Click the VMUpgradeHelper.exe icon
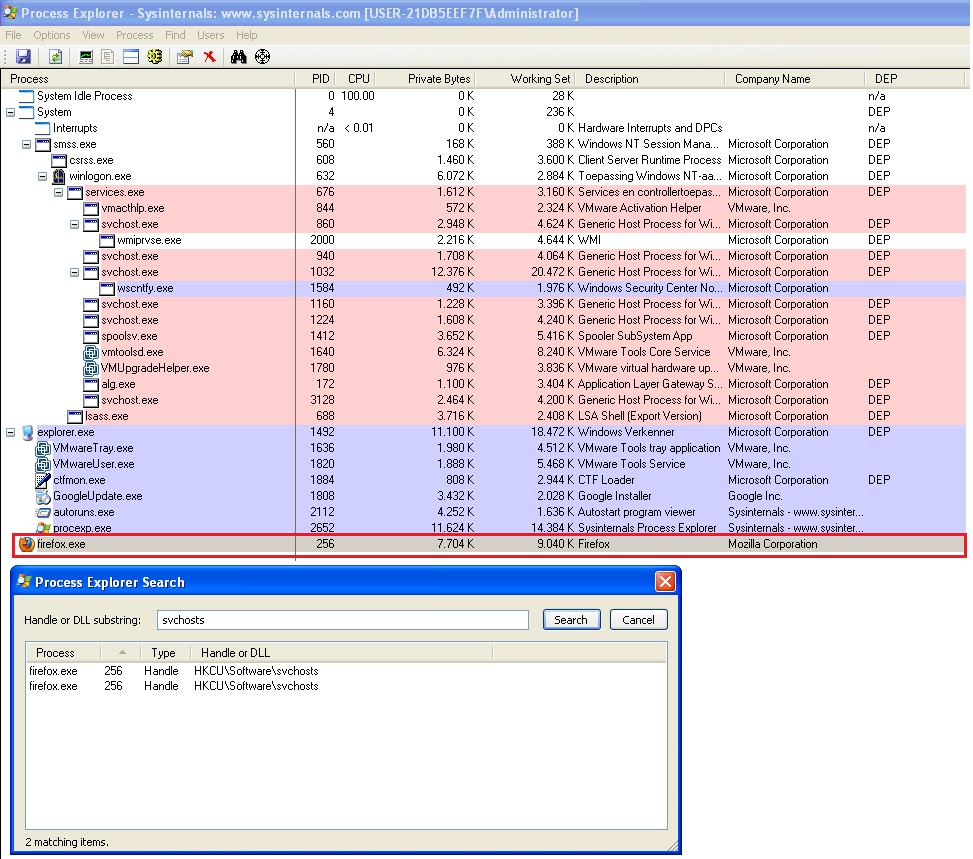Screen dimensions: 973x859 click(x=91, y=368)
